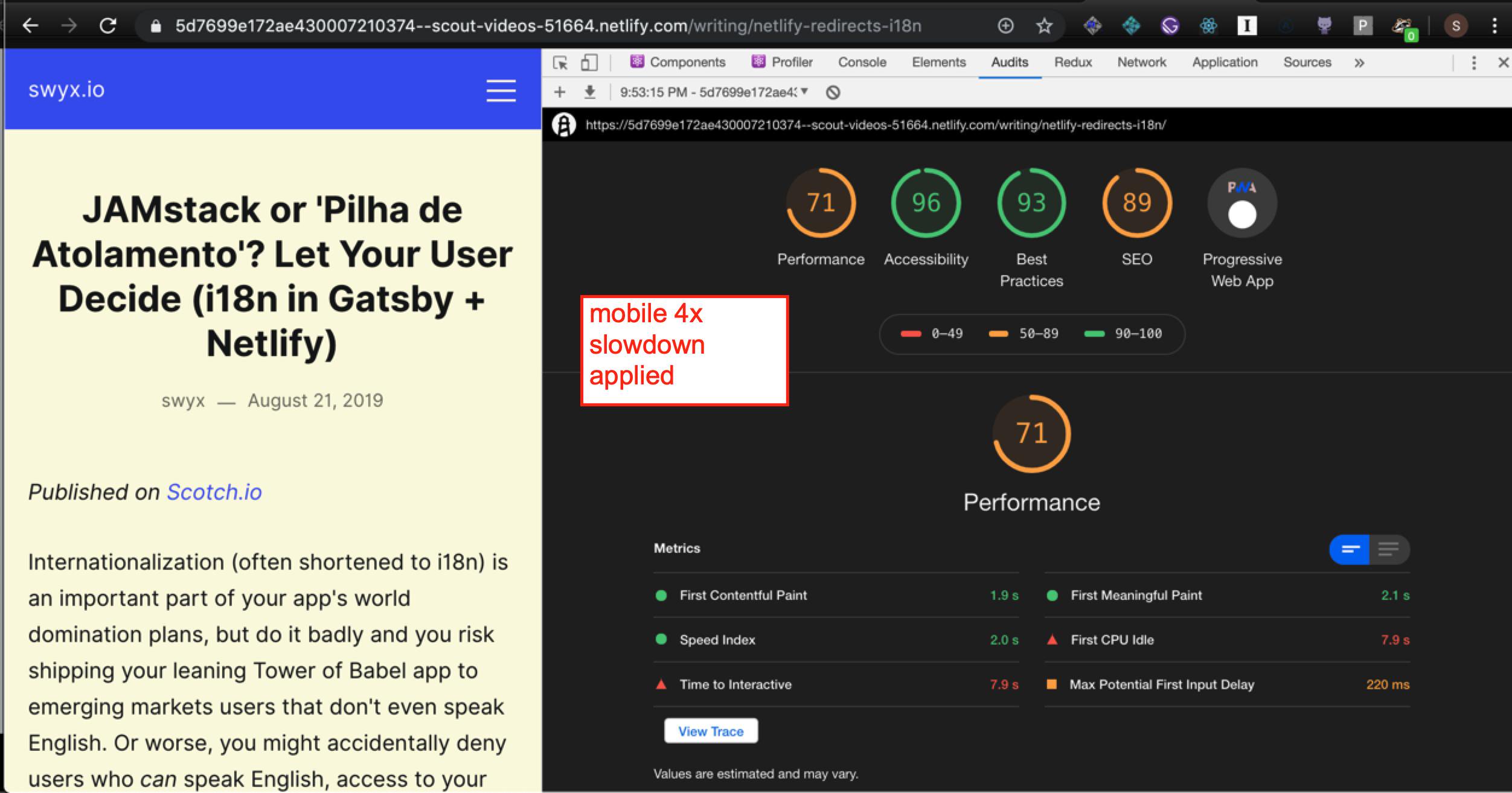Toggle the device emulation panel icon
1512x793 pixels.
[588, 62]
